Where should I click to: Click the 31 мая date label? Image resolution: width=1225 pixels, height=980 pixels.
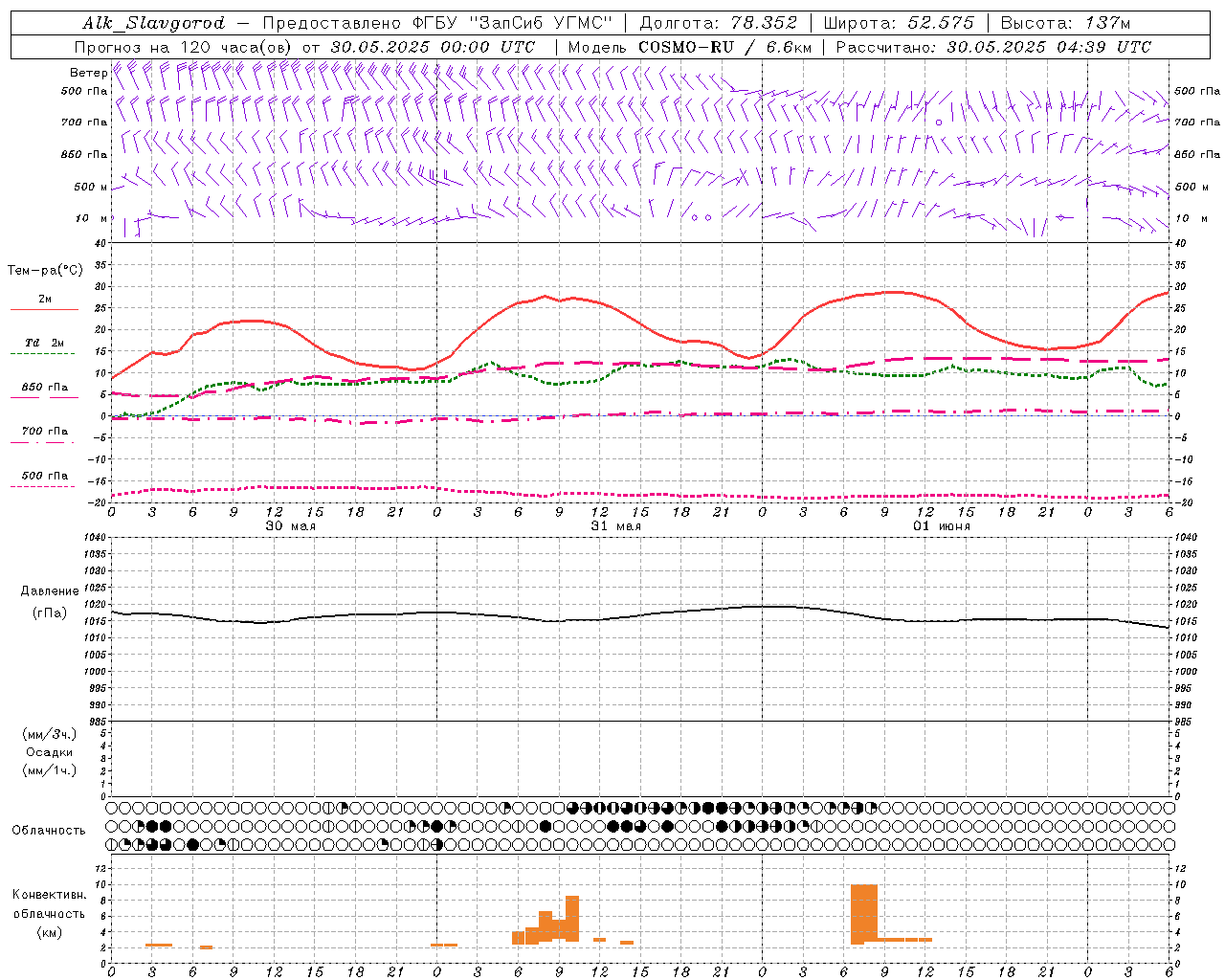[x=615, y=526]
